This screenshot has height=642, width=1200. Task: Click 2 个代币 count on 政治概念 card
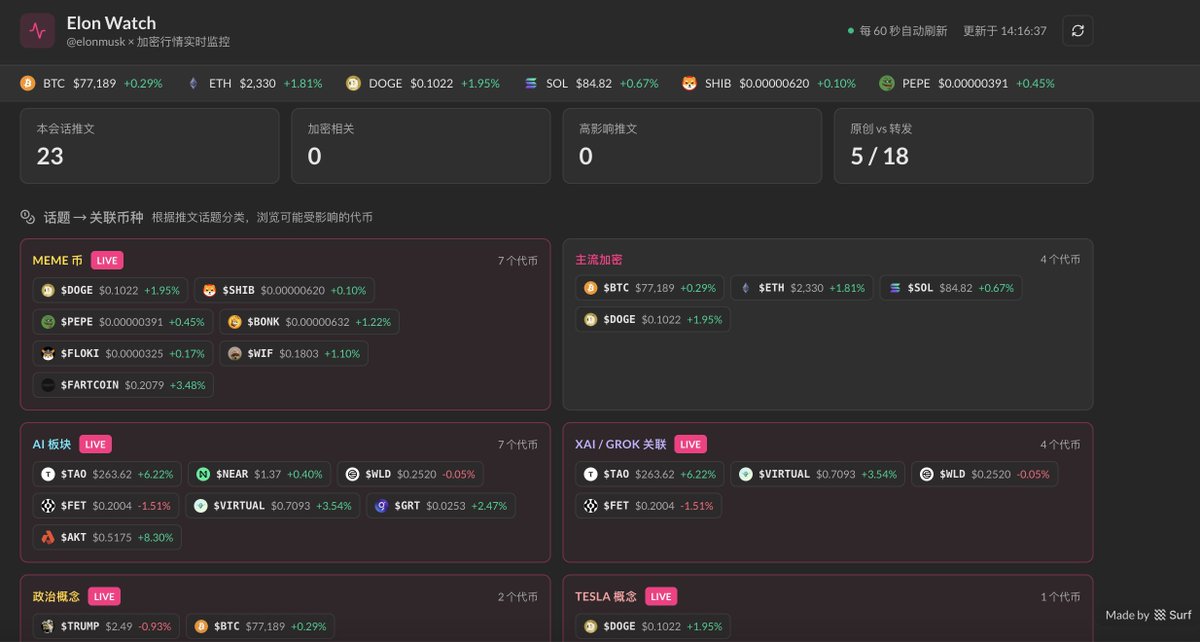point(517,596)
